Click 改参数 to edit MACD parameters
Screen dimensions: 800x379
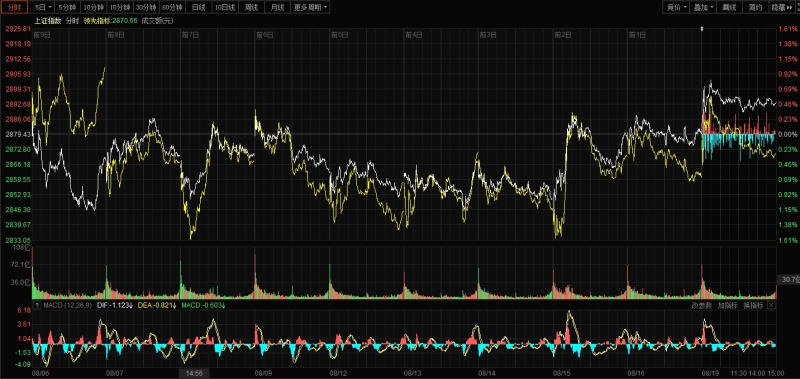point(702,306)
